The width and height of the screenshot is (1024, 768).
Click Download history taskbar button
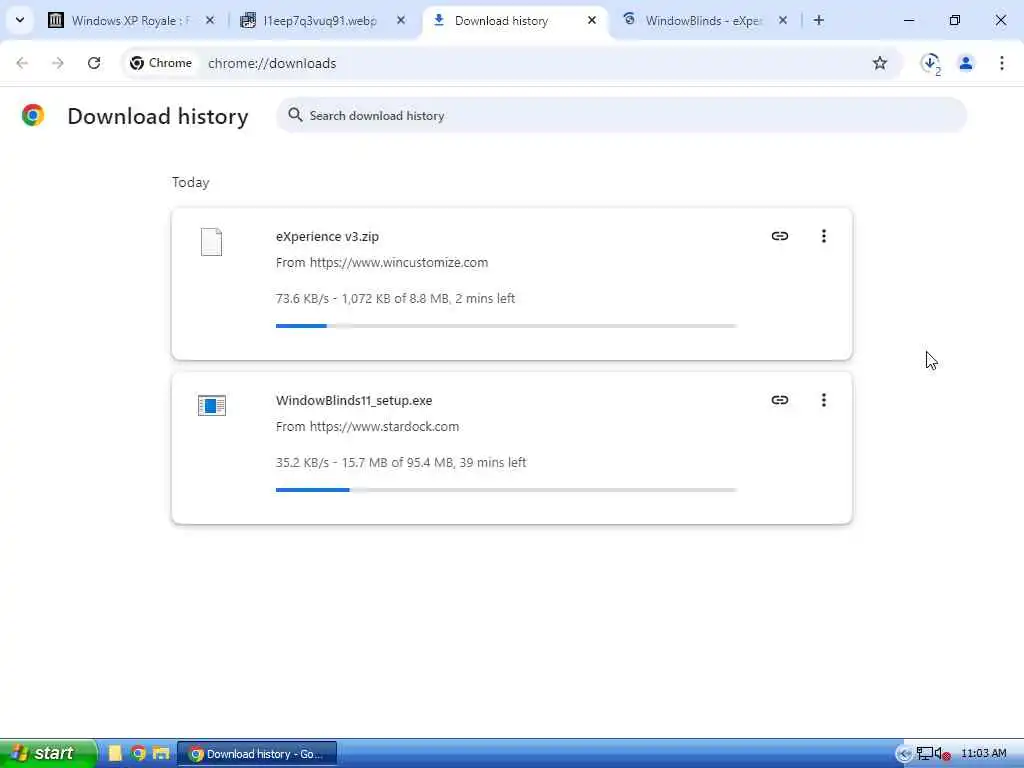pyautogui.click(x=257, y=754)
